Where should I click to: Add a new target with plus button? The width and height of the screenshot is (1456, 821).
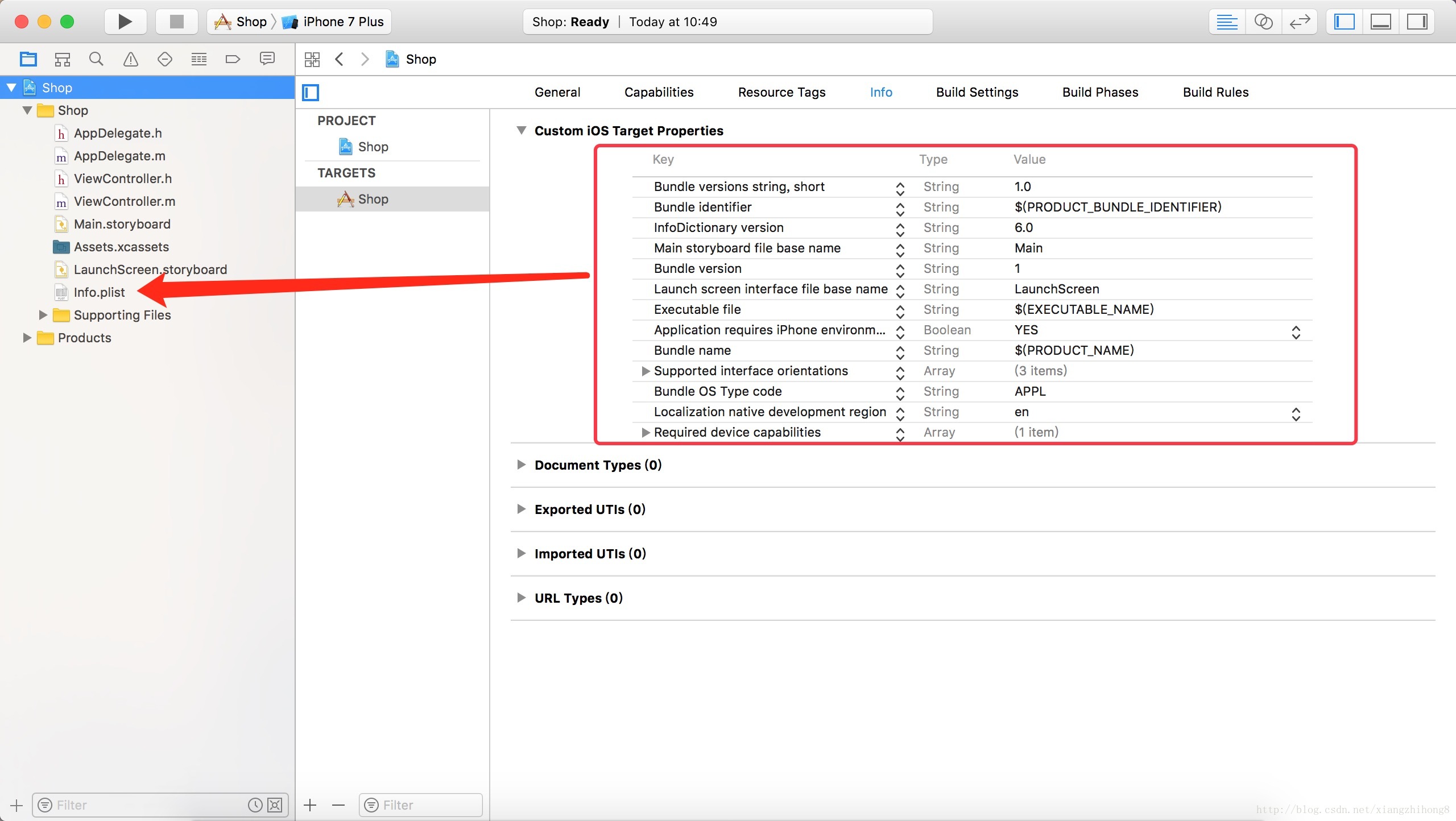click(310, 805)
